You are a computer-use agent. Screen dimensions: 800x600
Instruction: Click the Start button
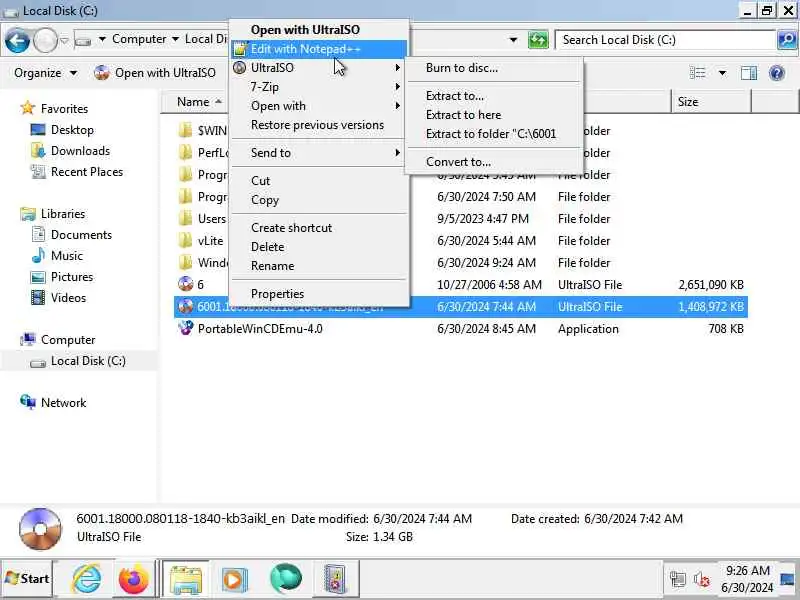27,579
